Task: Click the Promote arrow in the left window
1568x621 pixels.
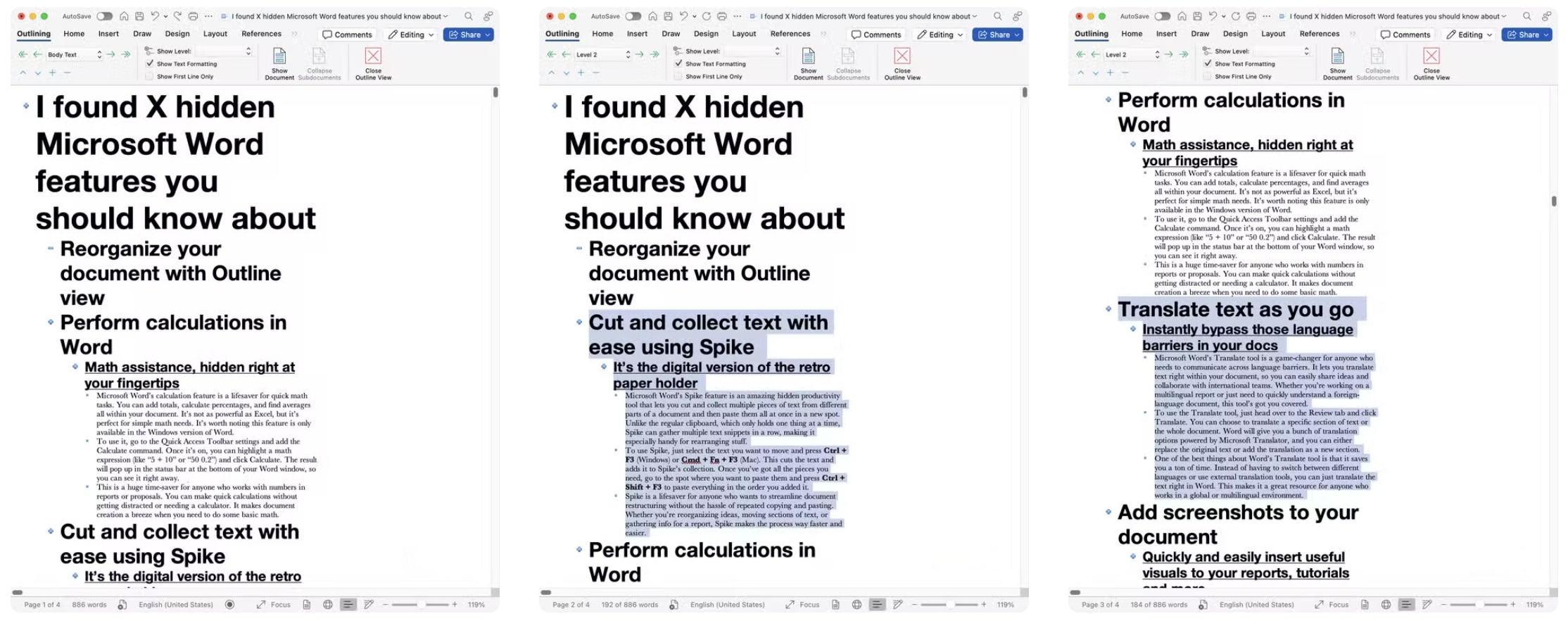Action: 38,54
